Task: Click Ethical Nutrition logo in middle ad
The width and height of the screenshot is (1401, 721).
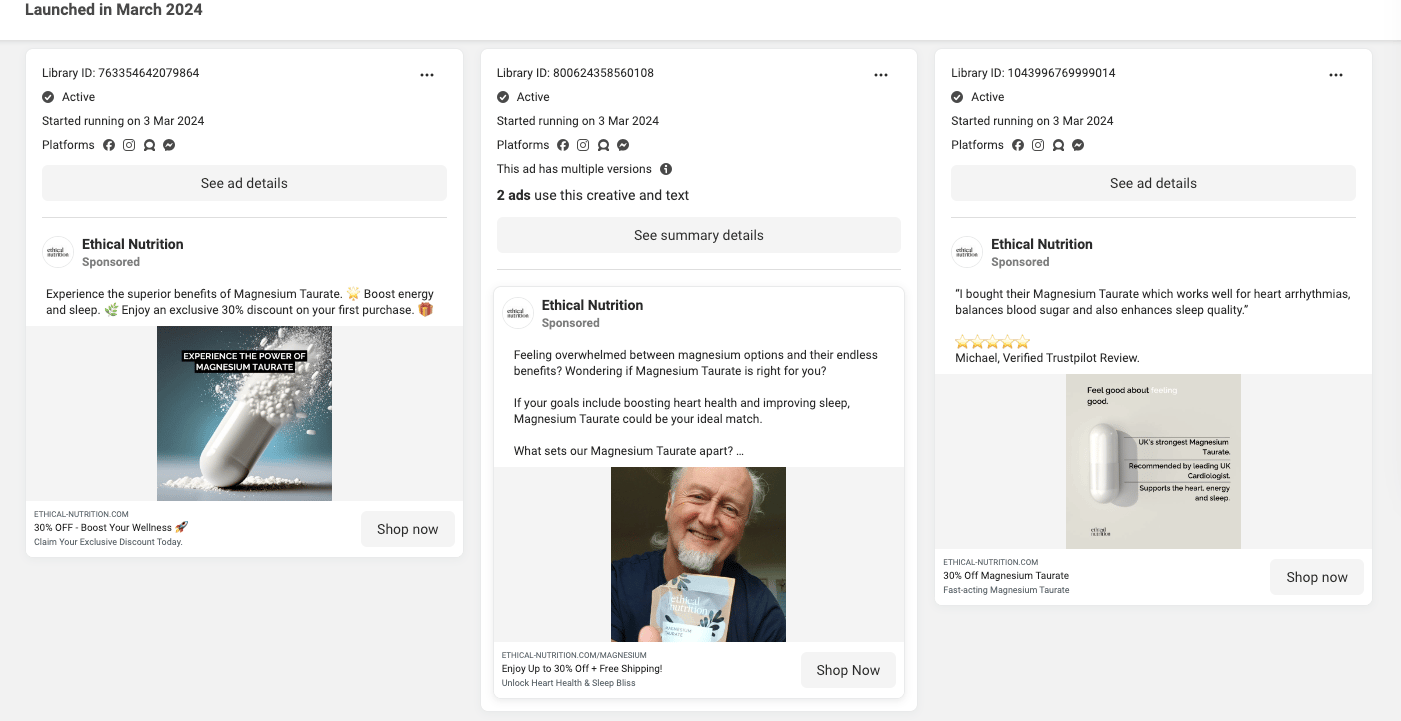Action: point(518,313)
